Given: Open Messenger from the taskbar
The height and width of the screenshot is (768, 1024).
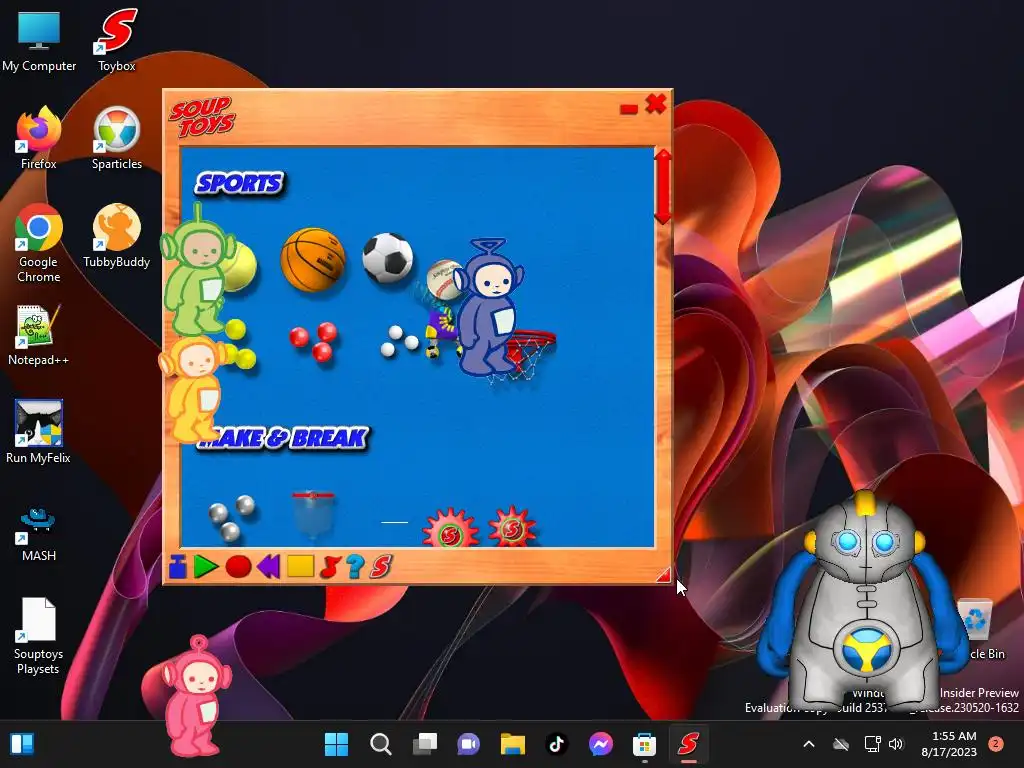Looking at the screenshot, I should [x=600, y=744].
